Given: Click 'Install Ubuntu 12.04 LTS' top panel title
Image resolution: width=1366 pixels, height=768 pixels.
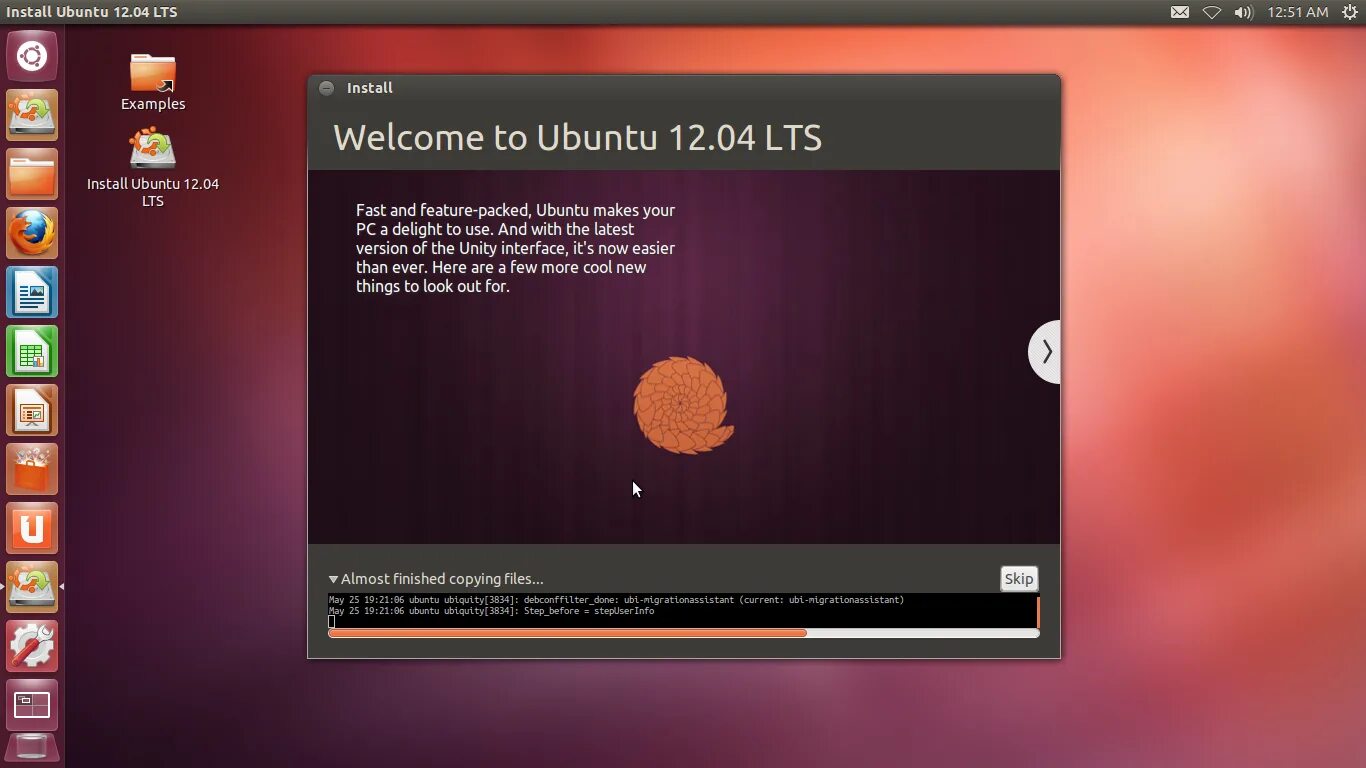Looking at the screenshot, I should (x=92, y=12).
